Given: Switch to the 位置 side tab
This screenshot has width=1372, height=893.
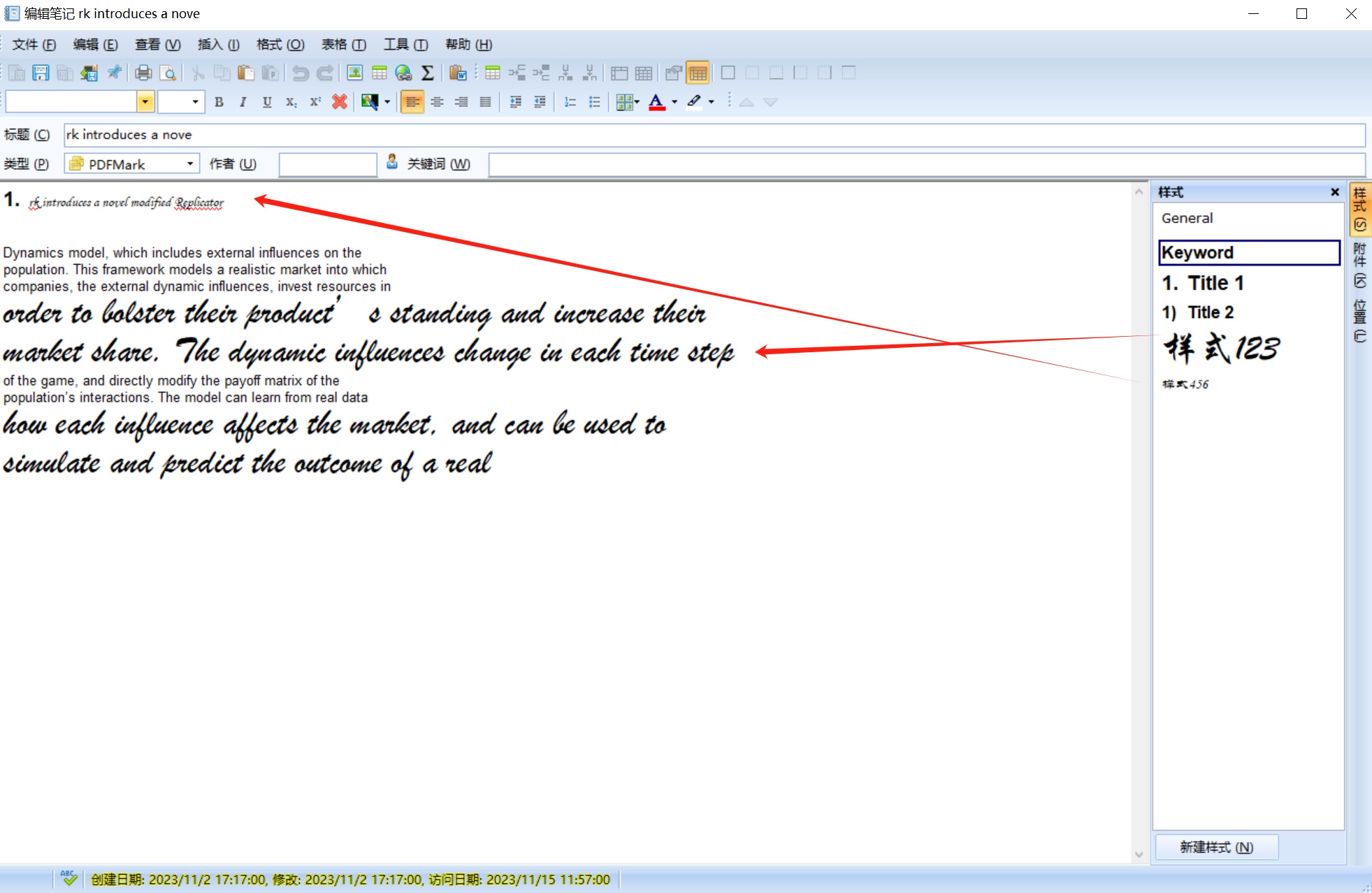Looking at the screenshot, I should [x=1359, y=321].
